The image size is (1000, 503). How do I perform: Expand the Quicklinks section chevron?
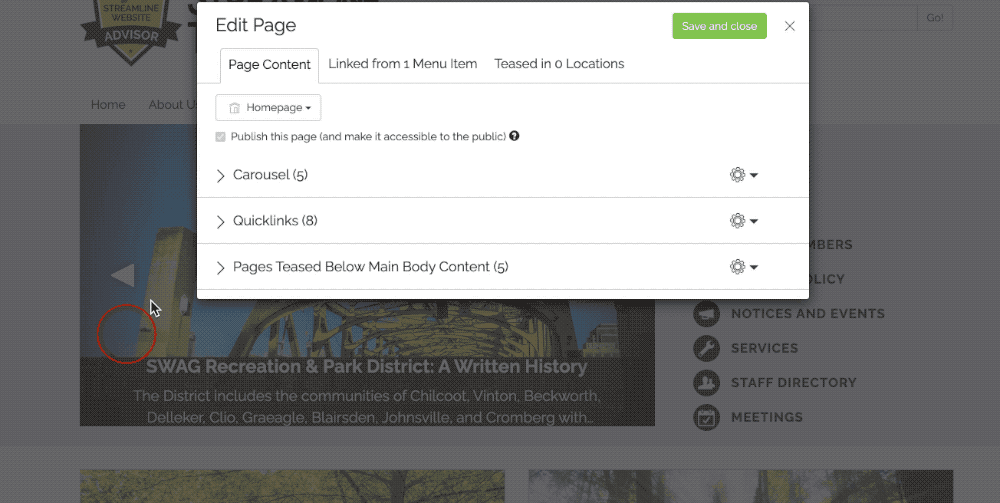click(x=221, y=222)
